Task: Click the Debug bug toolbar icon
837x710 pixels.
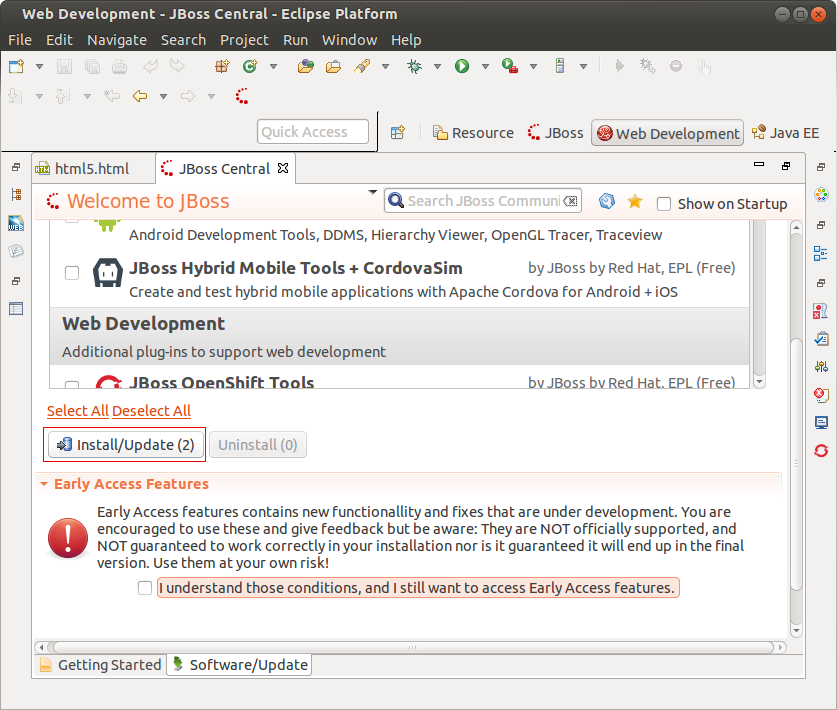Action: point(414,66)
